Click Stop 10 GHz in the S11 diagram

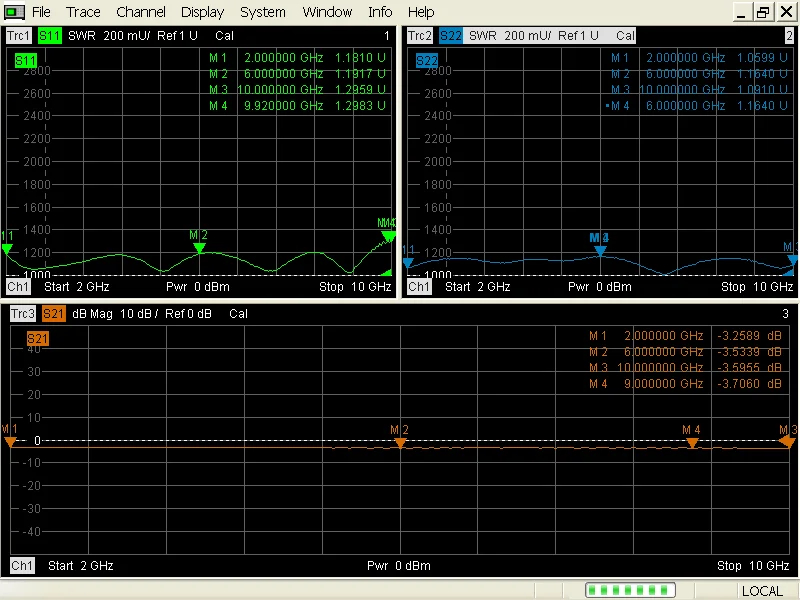pyautogui.click(x=355, y=287)
